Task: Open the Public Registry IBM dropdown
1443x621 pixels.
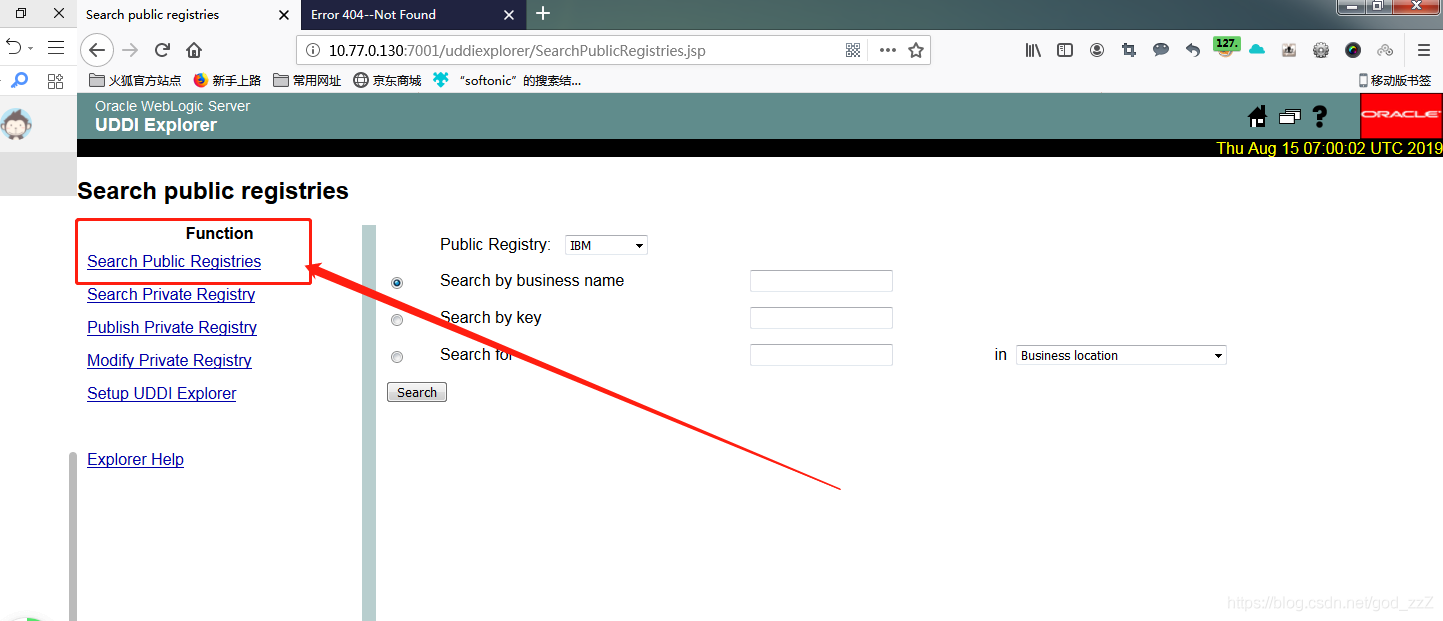Action: click(x=606, y=245)
